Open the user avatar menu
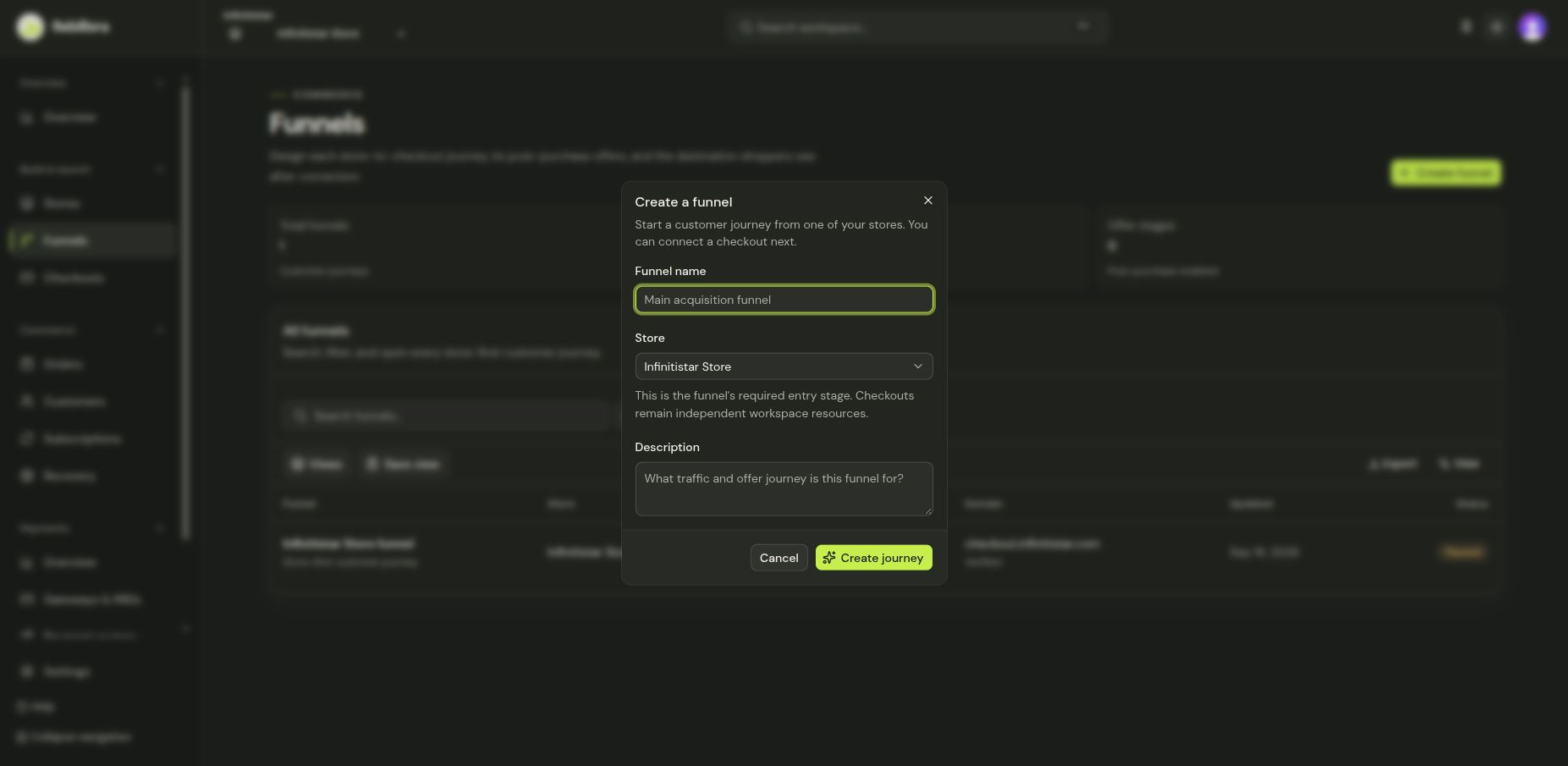The image size is (1568, 766). (1532, 27)
